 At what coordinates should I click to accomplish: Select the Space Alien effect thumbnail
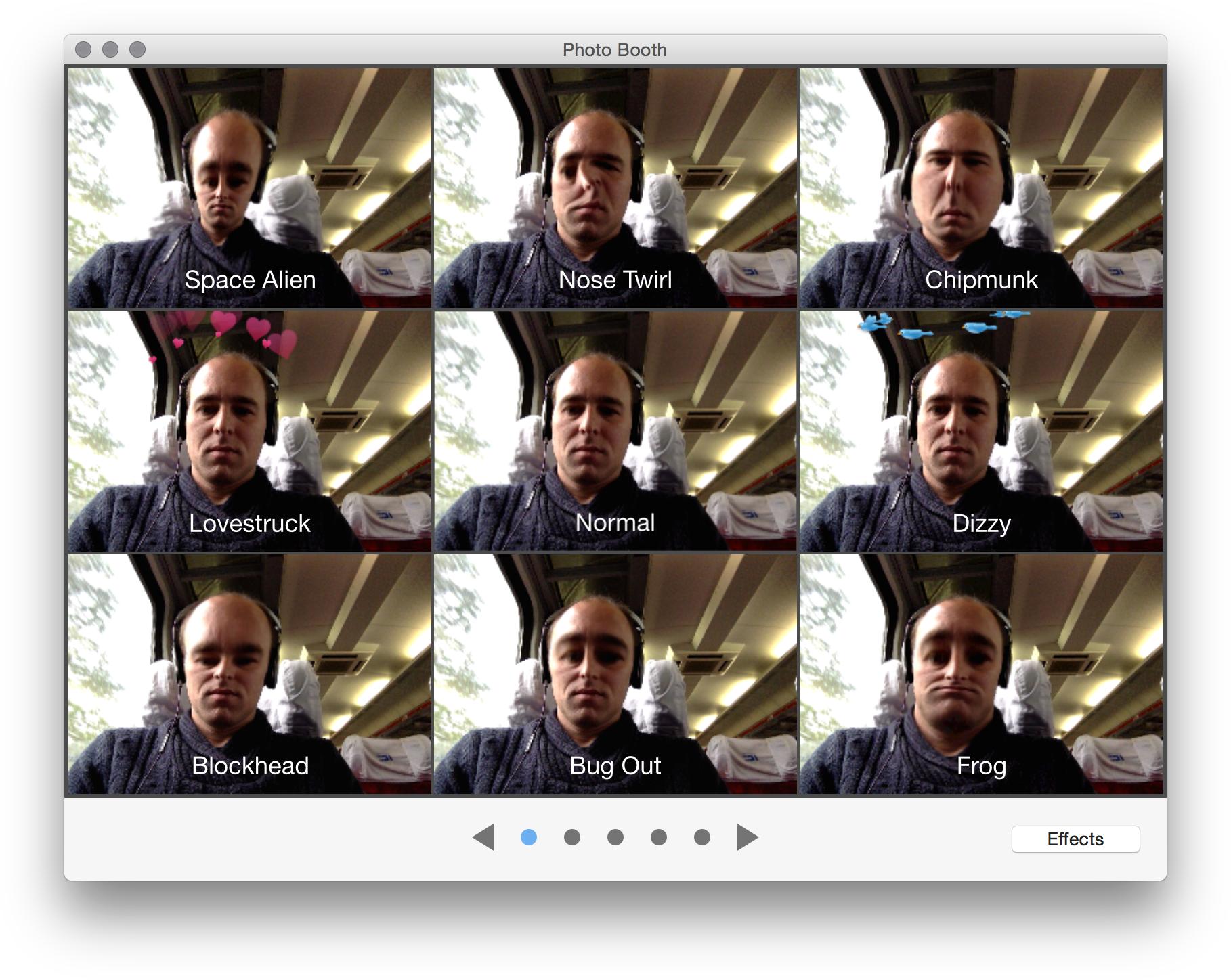pyautogui.click(x=250, y=188)
